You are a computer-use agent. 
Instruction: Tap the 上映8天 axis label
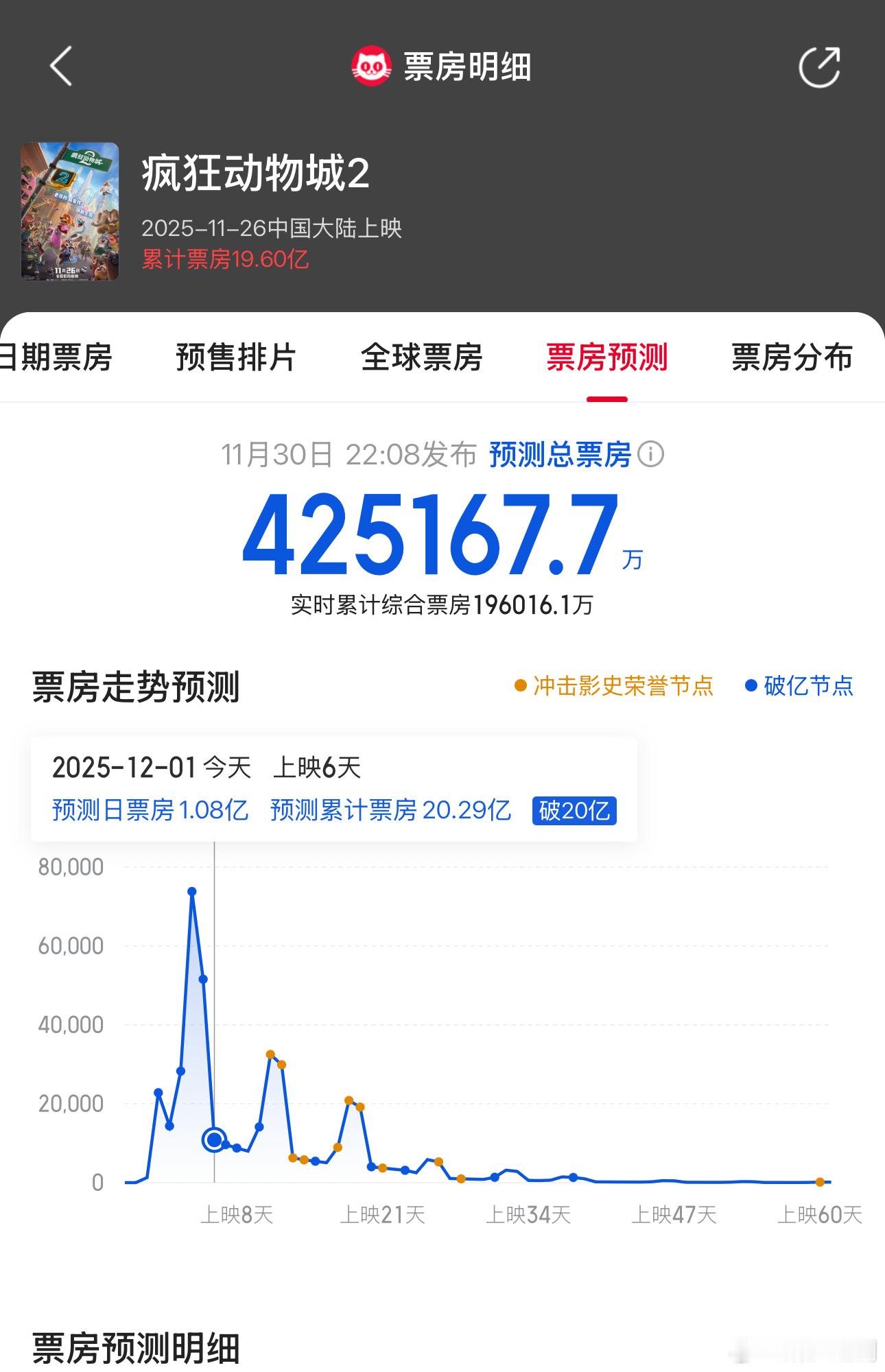coord(237,1216)
